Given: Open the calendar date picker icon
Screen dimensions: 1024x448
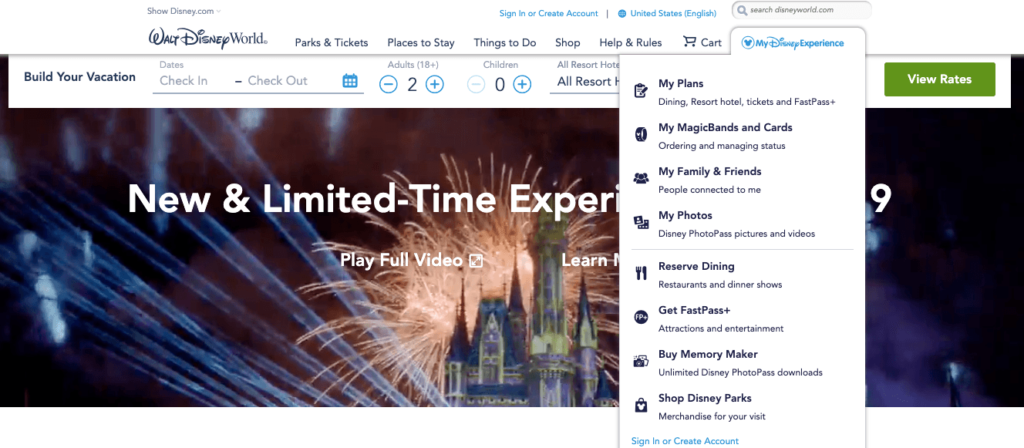Looking at the screenshot, I should tap(350, 81).
